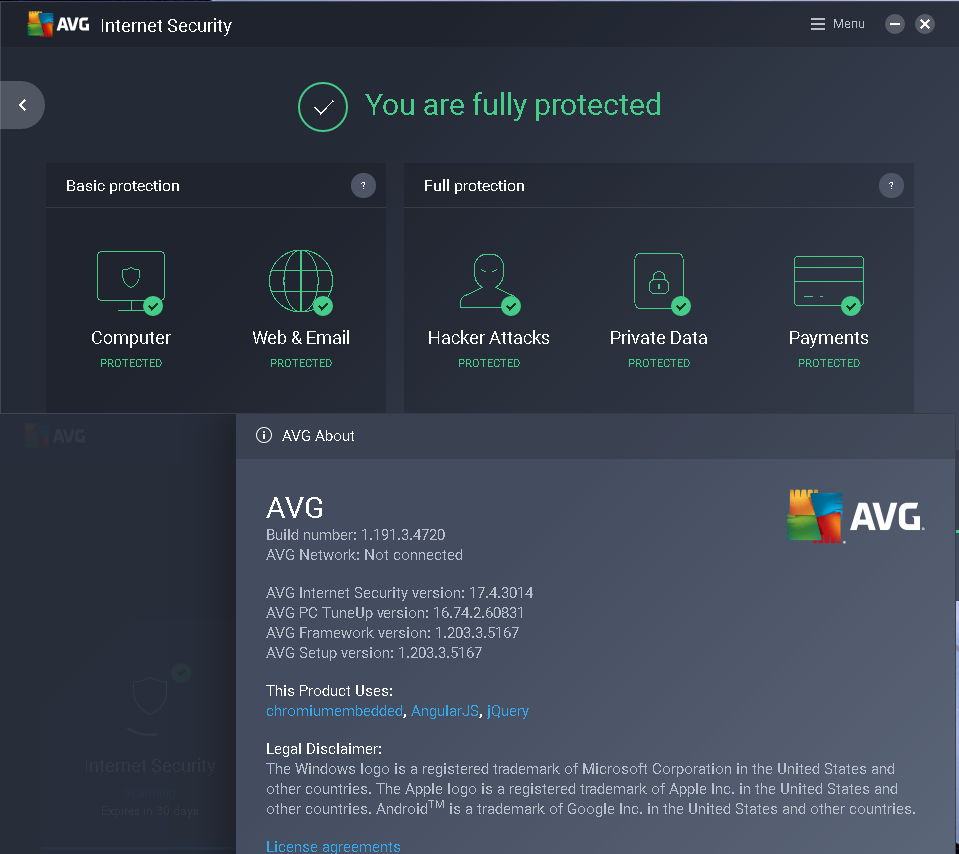The height and width of the screenshot is (854, 959).
Task: Open the Menu in the title bar
Action: pos(837,23)
